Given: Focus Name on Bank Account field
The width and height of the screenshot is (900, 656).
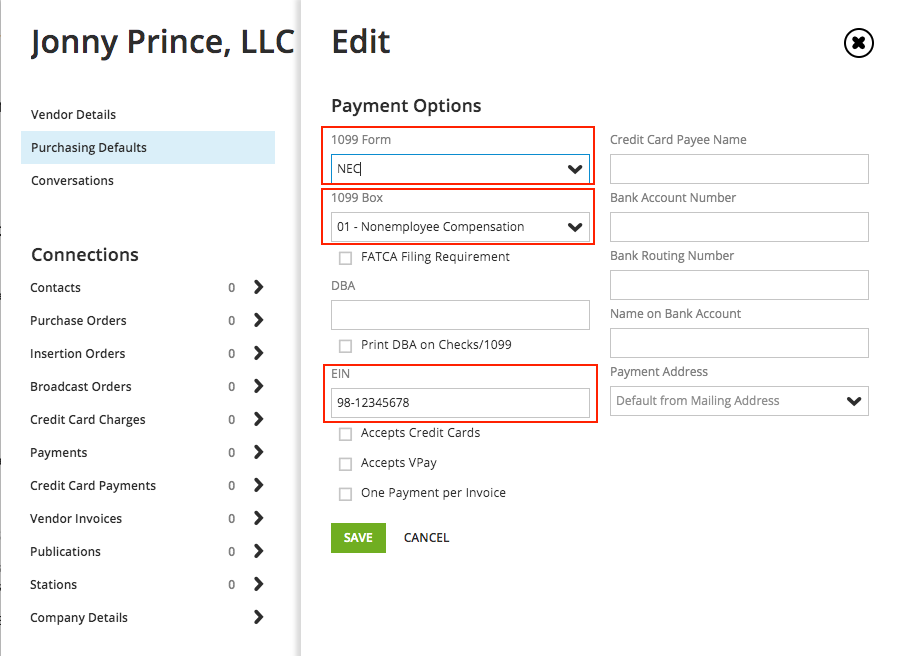Looking at the screenshot, I should [739, 343].
